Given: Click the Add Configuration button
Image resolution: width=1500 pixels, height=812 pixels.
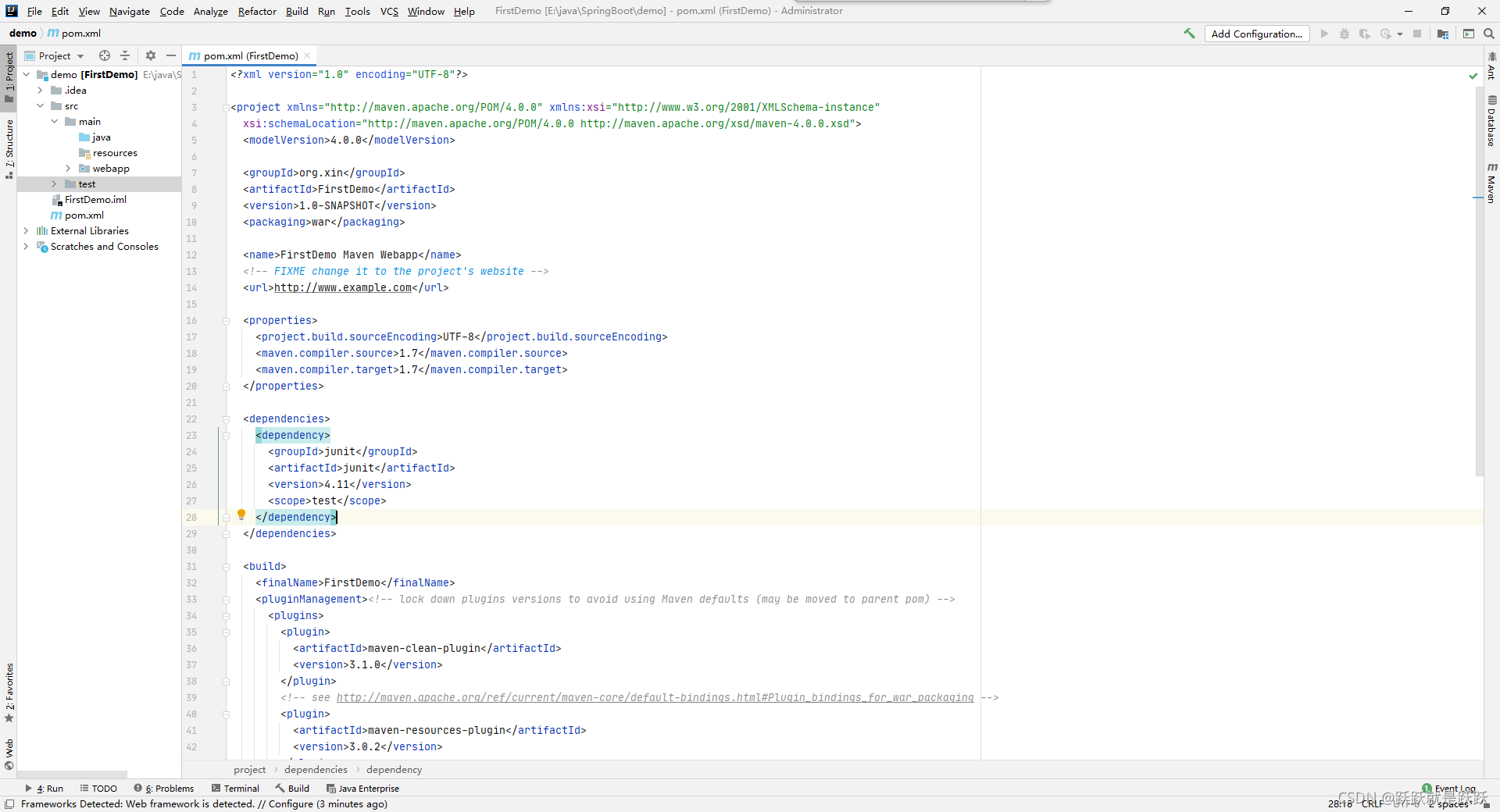Looking at the screenshot, I should [1257, 34].
